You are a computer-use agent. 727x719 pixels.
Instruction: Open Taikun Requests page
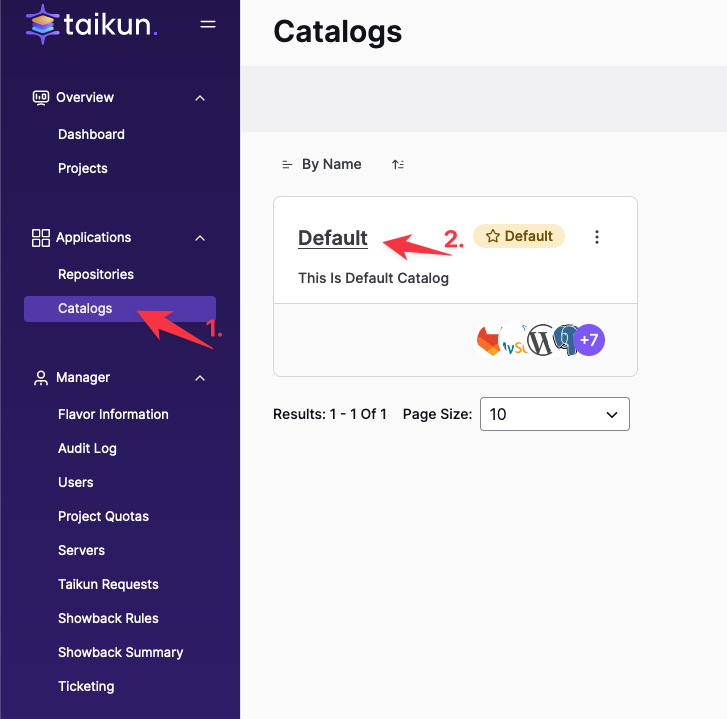(108, 584)
